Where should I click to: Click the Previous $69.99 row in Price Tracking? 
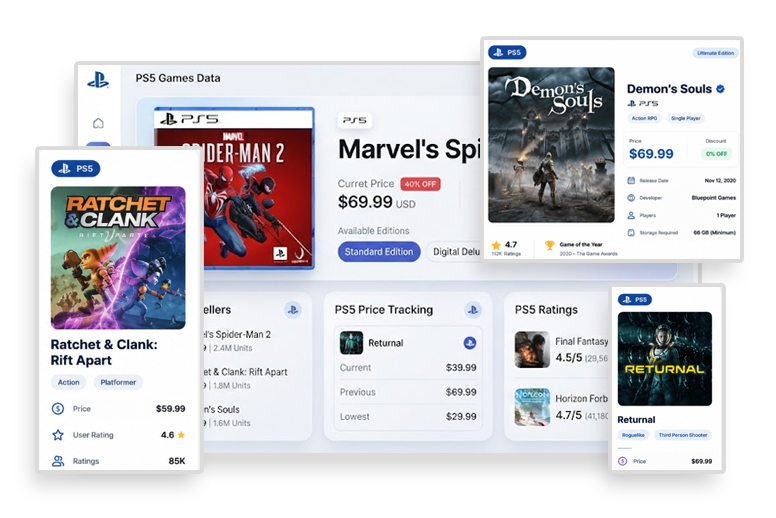(x=408, y=392)
